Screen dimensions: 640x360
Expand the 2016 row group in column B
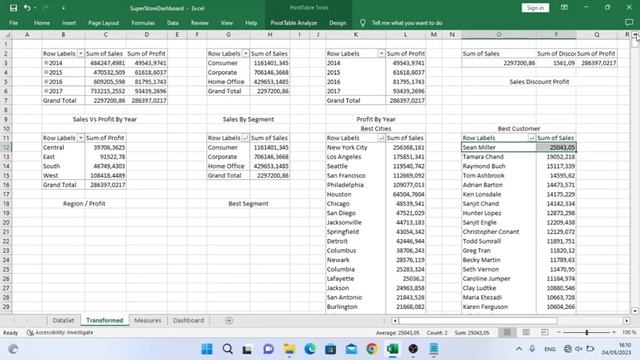pyautogui.click(x=46, y=82)
